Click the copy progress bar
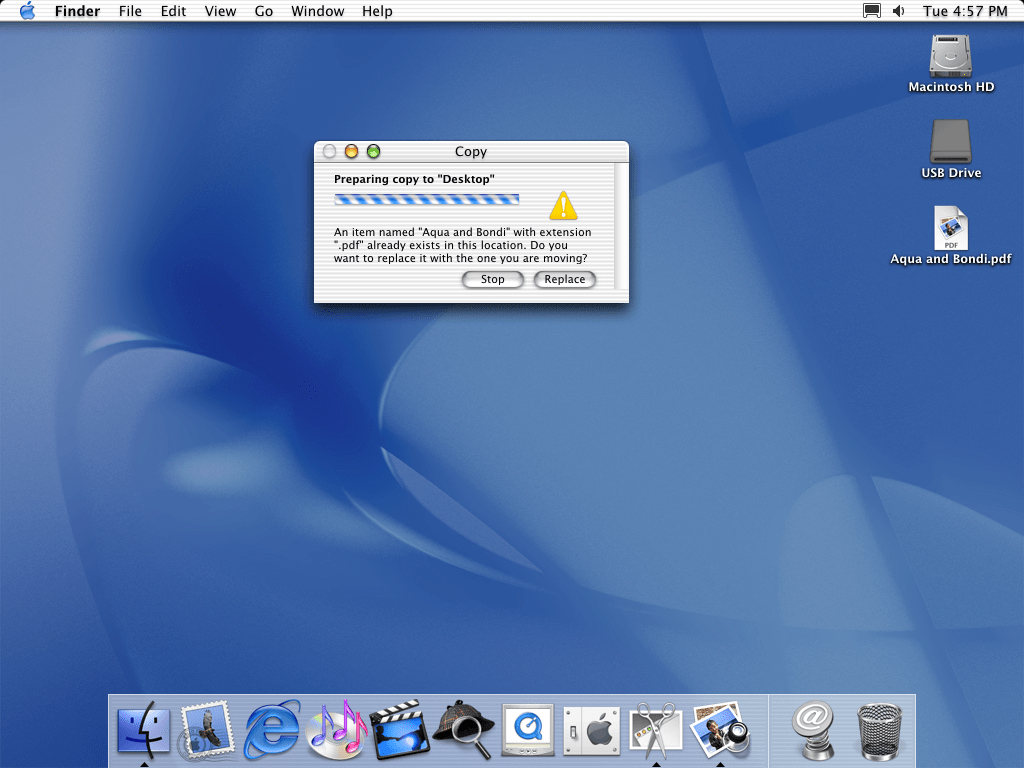The height and width of the screenshot is (768, 1024). click(x=426, y=199)
